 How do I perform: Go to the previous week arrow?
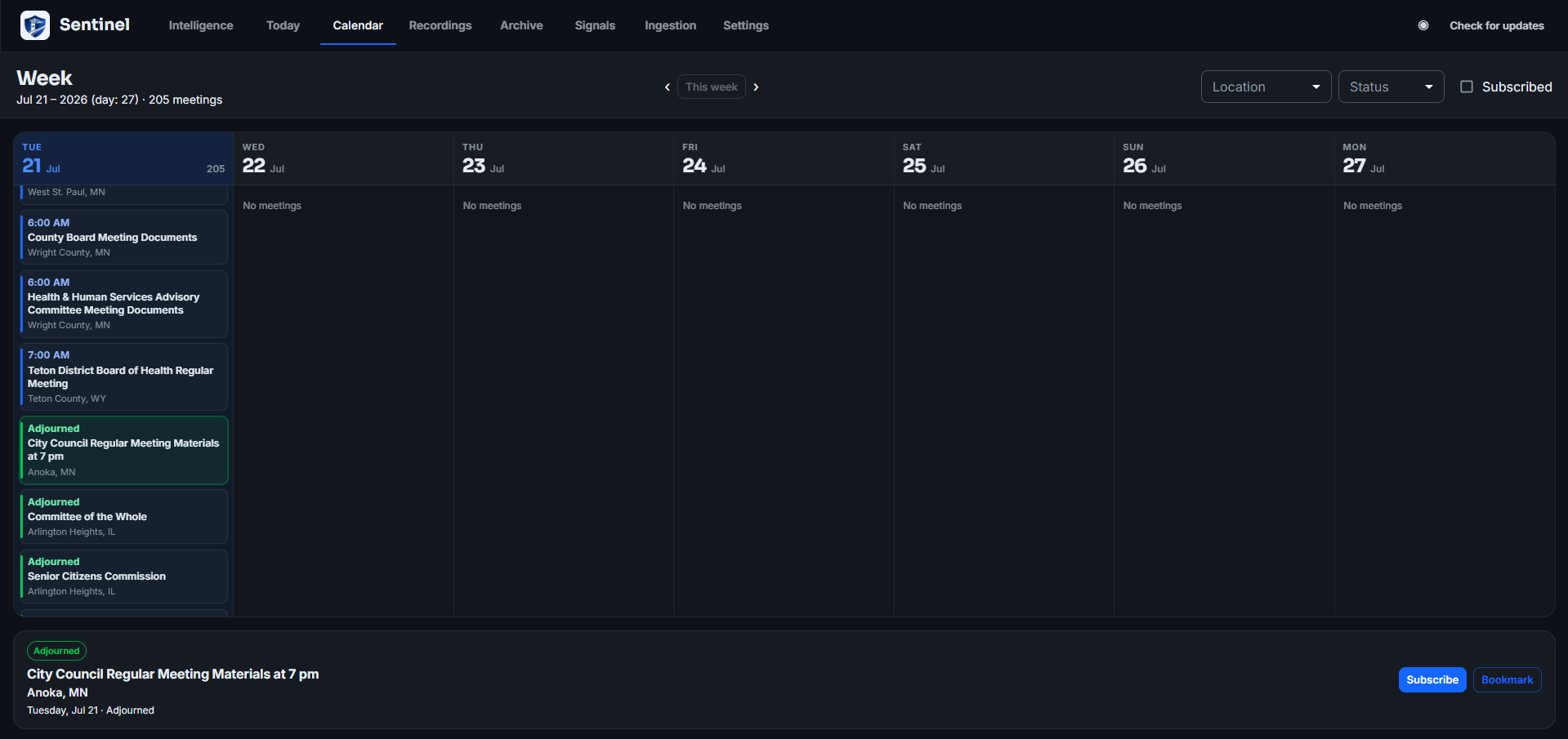coord(667,87)
